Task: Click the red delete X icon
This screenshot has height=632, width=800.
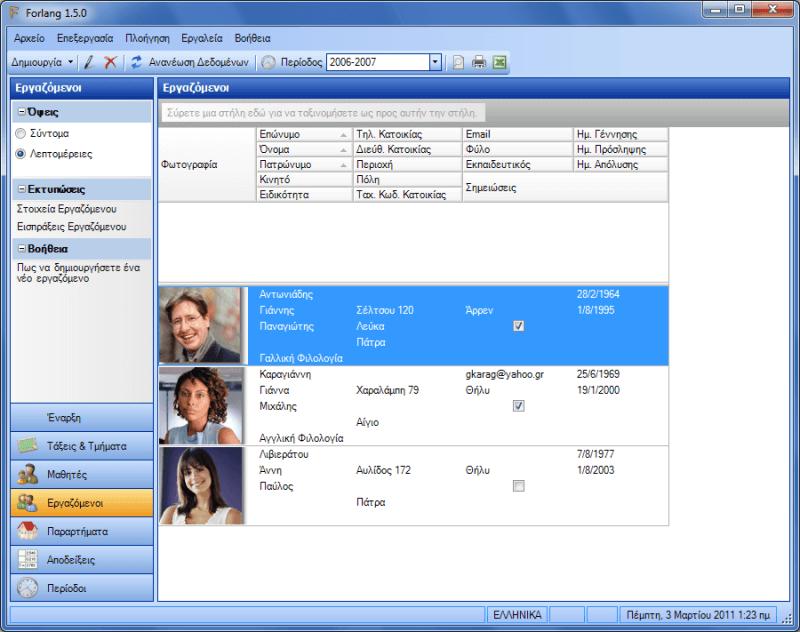Action: (x=111, y=62)
